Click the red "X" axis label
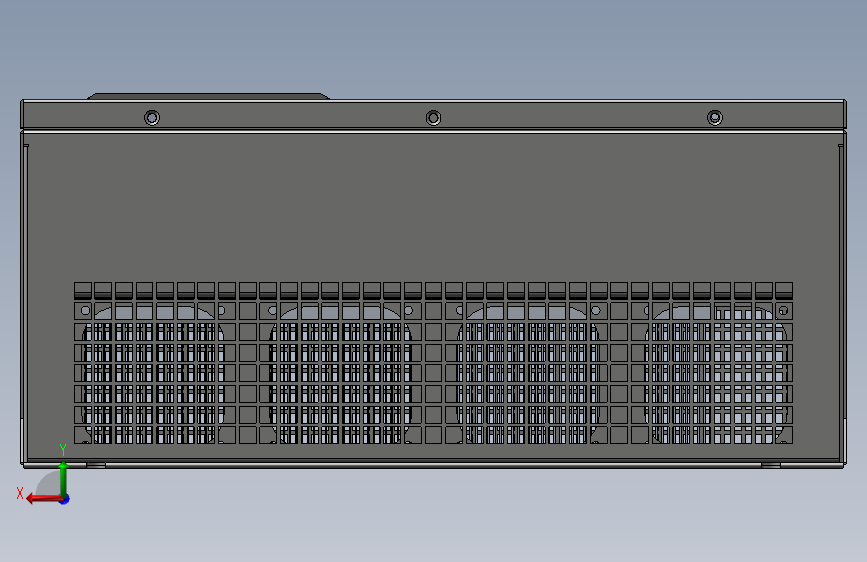867x562 pixels. [x=20, y=493]
